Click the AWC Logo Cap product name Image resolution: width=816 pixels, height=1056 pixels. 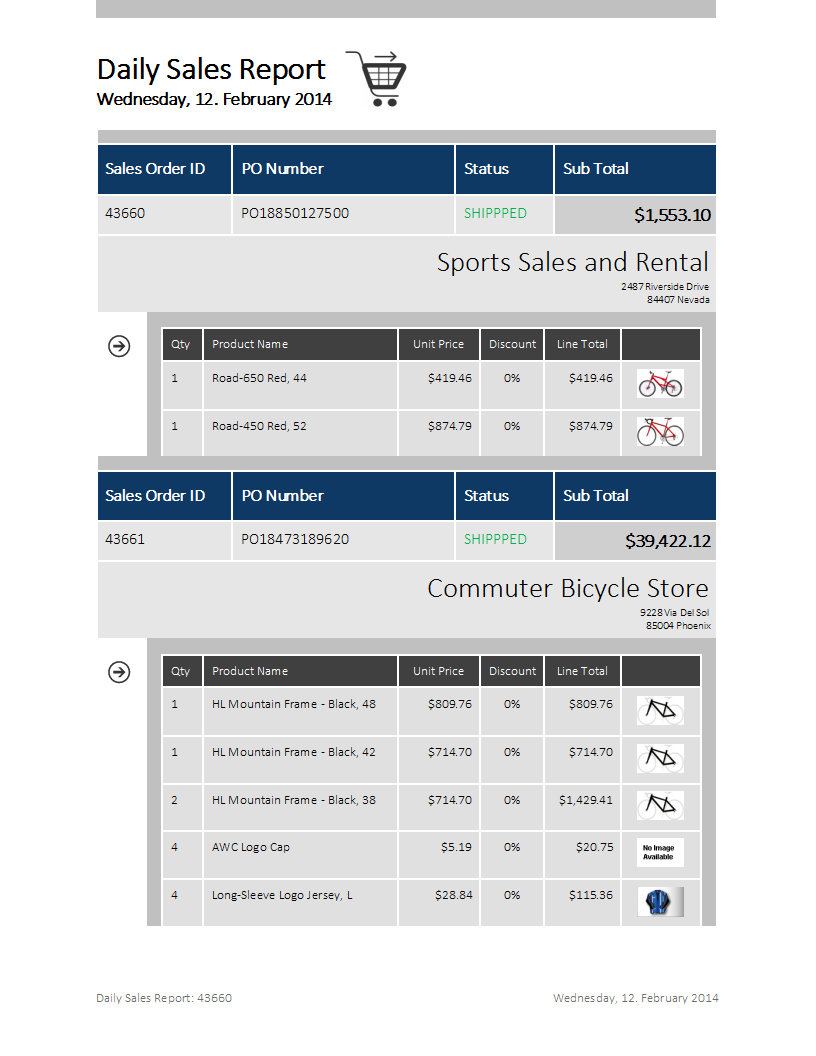[x=250, y=847]
